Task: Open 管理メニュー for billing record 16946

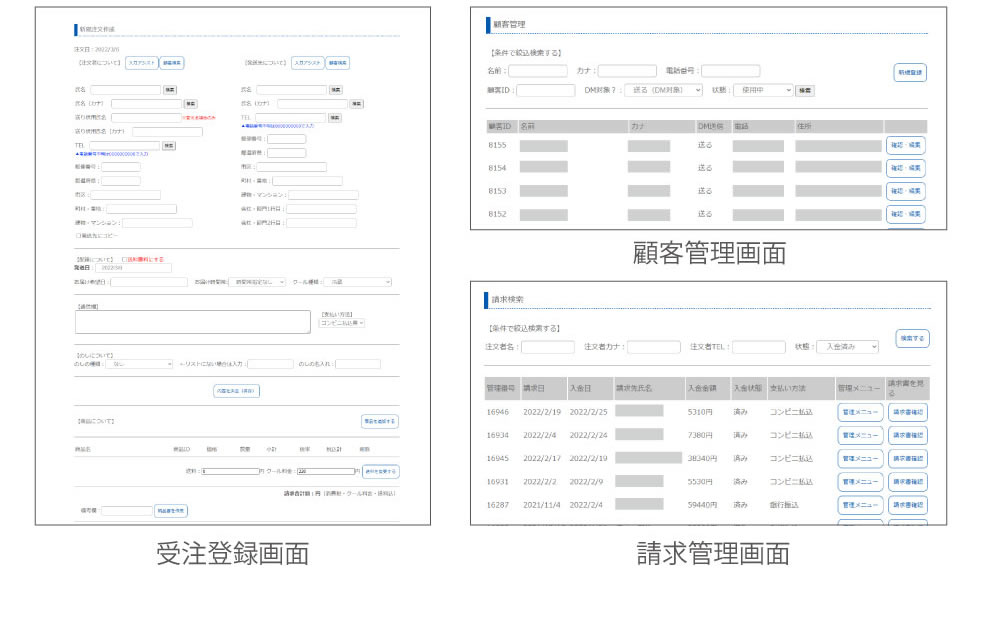Action: click(x=859, y=412)
